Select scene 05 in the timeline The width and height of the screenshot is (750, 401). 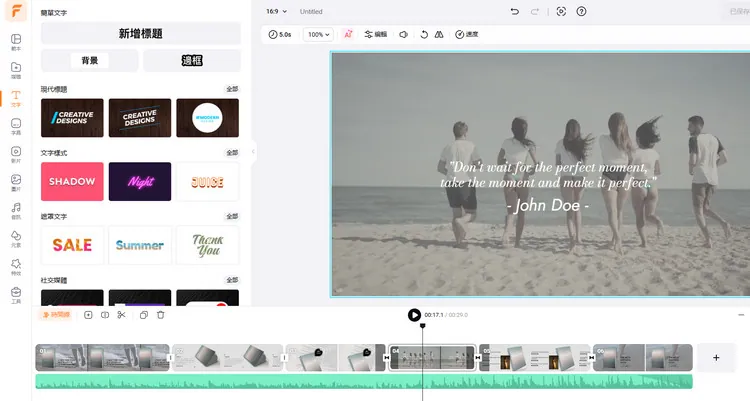coord(535,357)
